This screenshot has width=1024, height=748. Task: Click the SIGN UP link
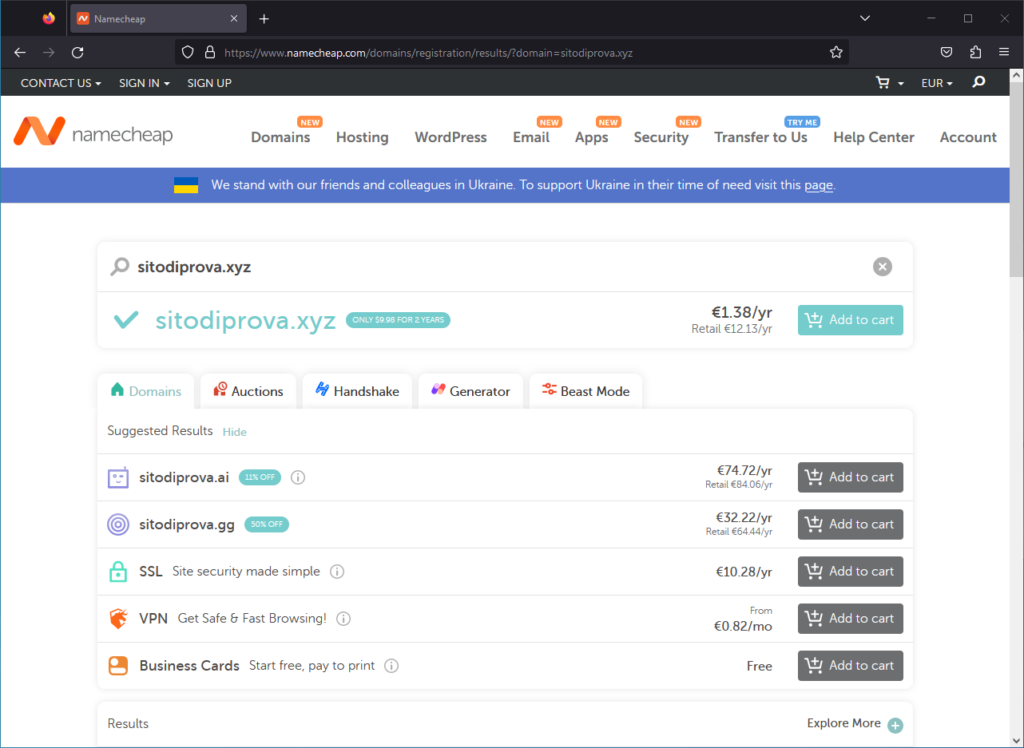[x=210, y=83]
